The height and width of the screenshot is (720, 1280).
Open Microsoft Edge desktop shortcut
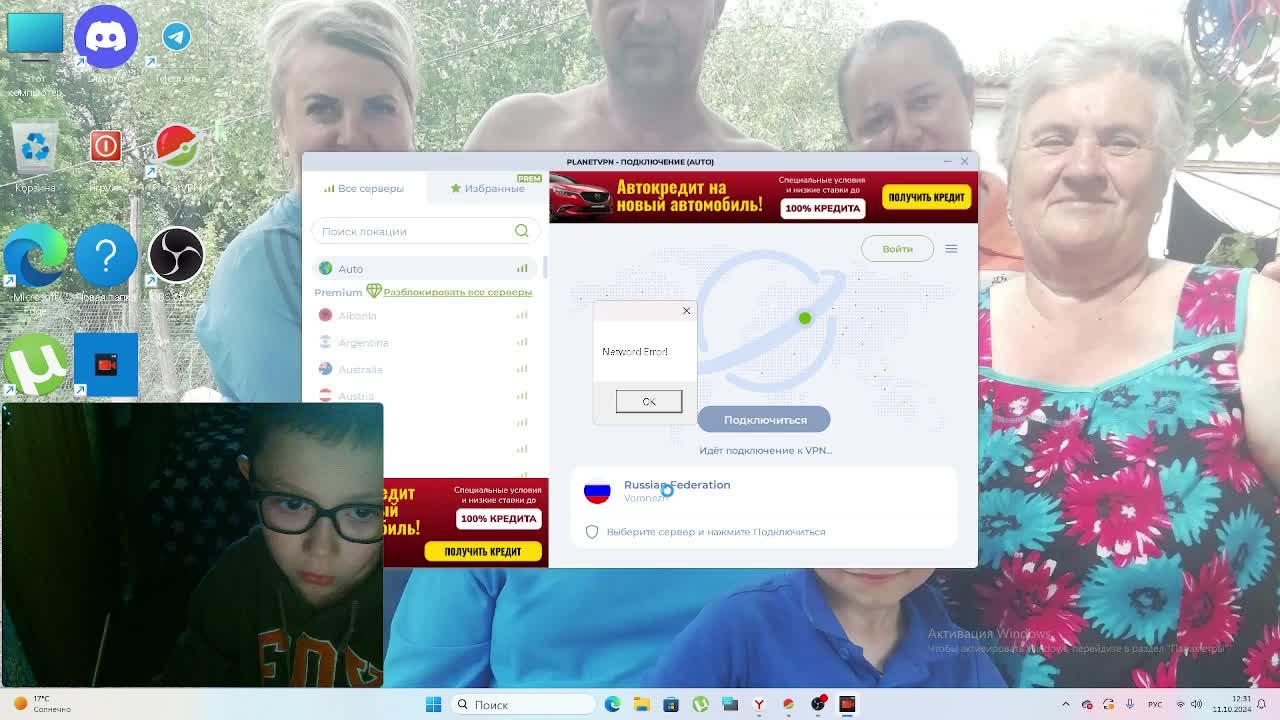(35, 267)
